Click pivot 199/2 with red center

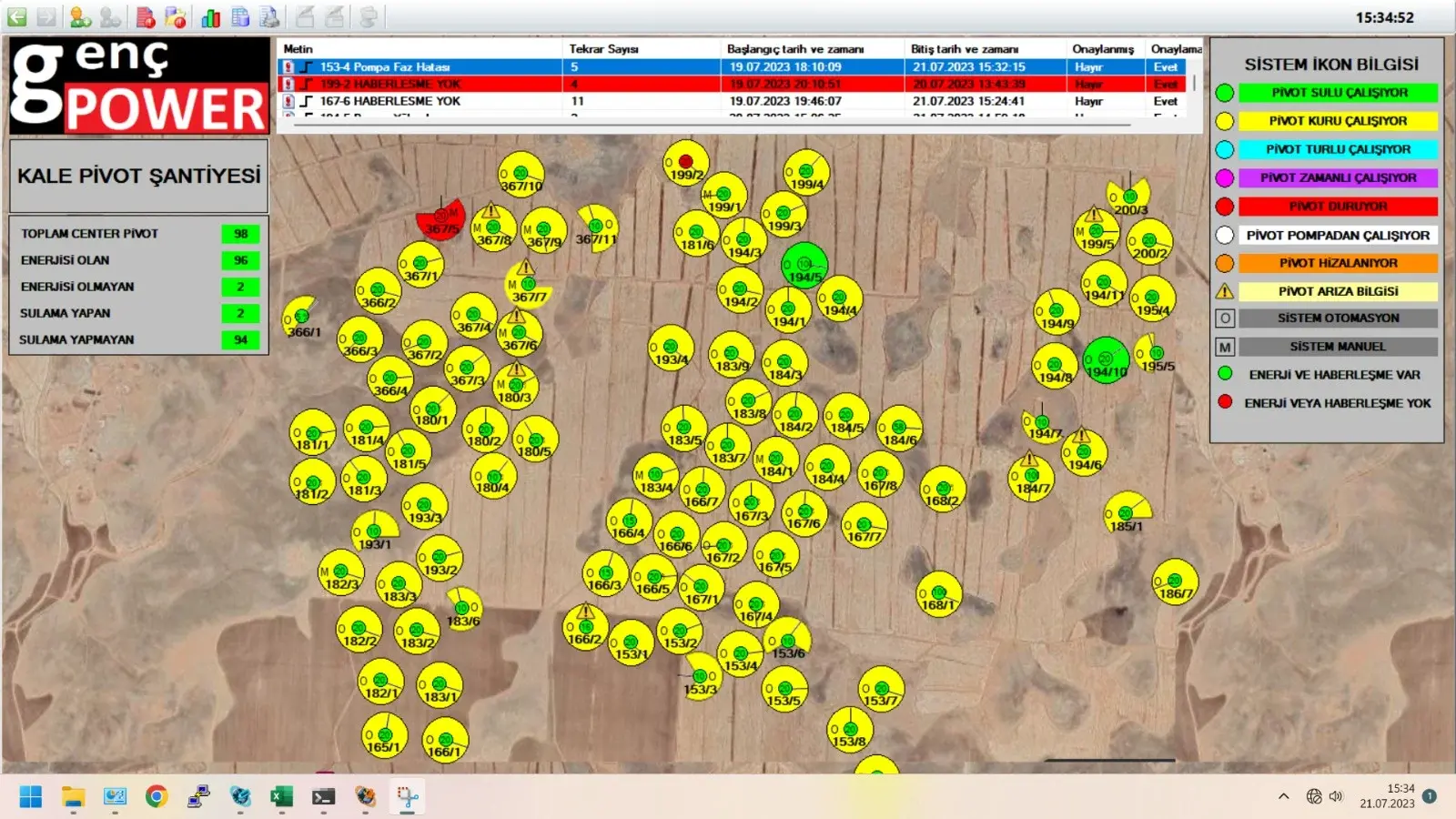coord(685,163)
